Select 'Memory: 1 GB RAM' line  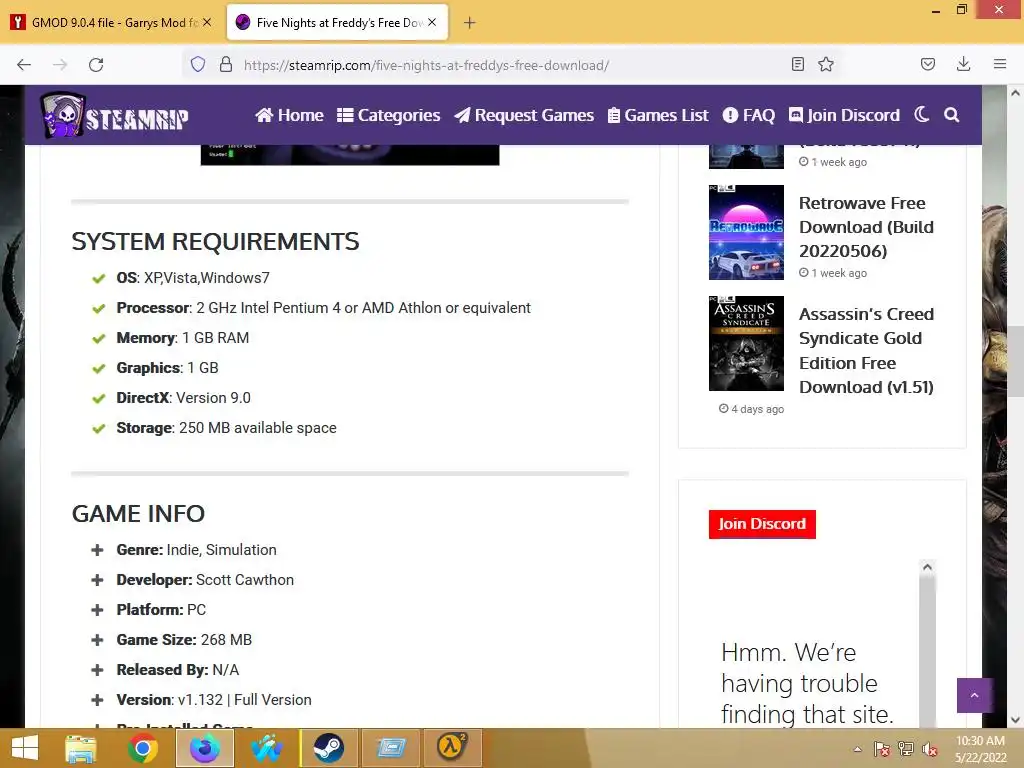183,338
